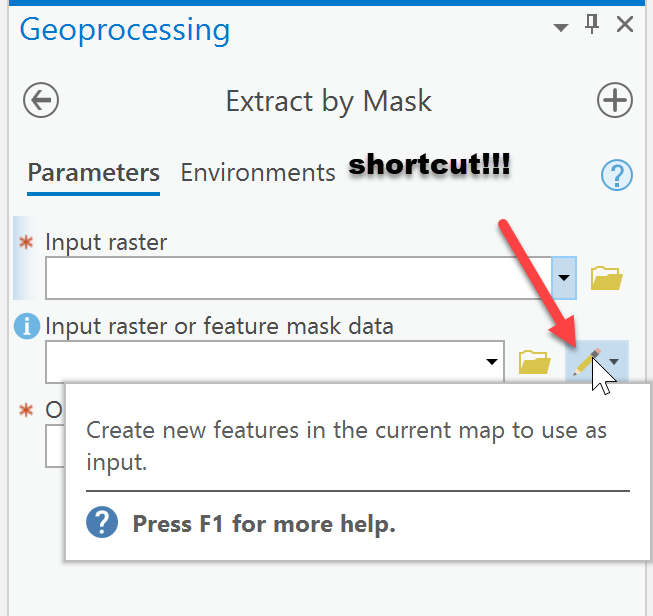The width and height of the screenshot is (653, 616).
Task: Click the "Press F1 for more help" text
Action: (264, 524)
